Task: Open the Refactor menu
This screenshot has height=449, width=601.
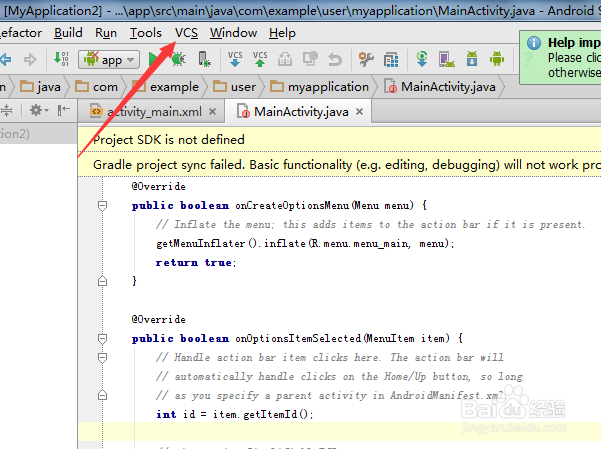Action: (x=21, y=33)
